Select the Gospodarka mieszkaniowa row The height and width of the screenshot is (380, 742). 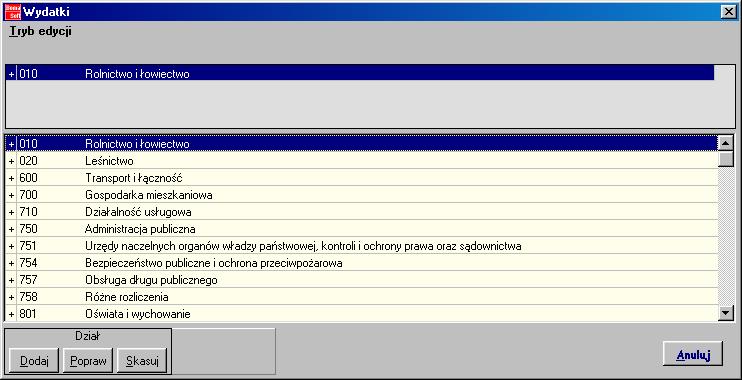[x=362, y=195]
